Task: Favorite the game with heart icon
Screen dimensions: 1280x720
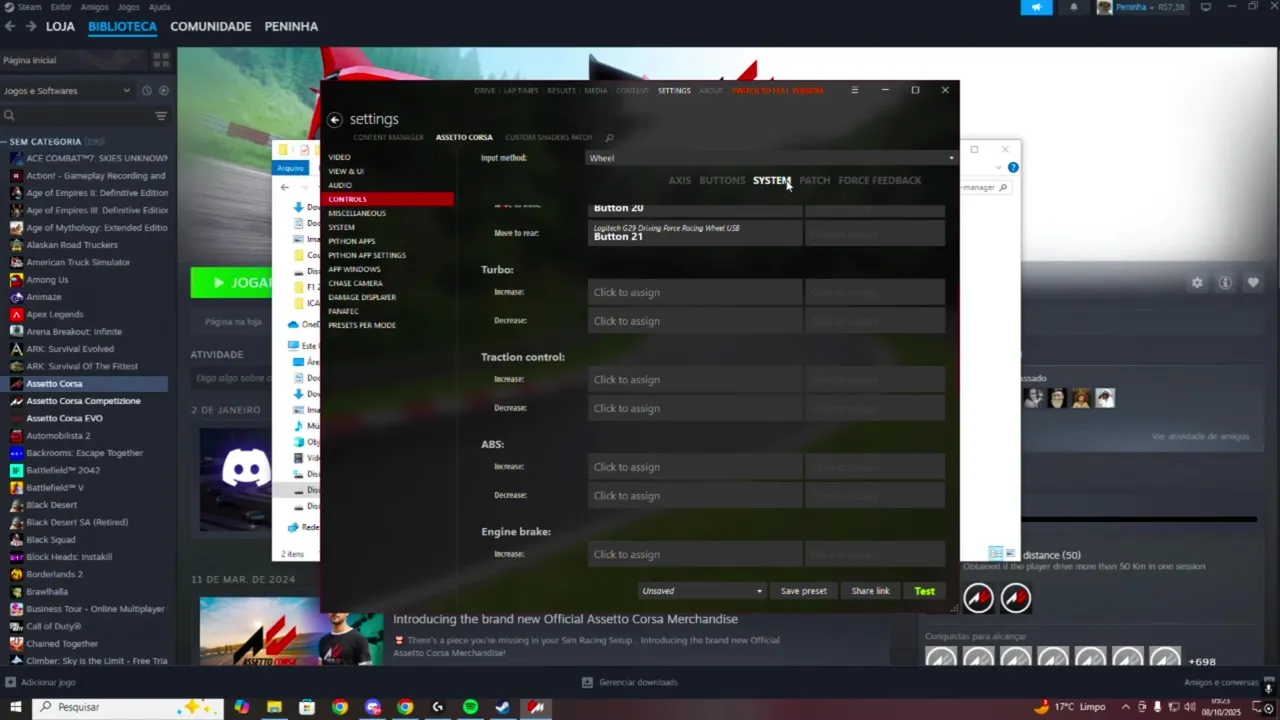Action: 1253,283
